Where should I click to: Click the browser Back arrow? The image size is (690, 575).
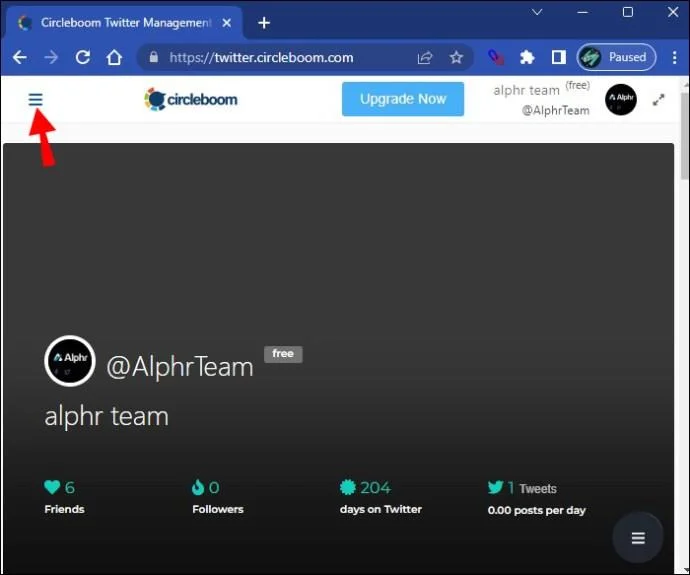20,57
